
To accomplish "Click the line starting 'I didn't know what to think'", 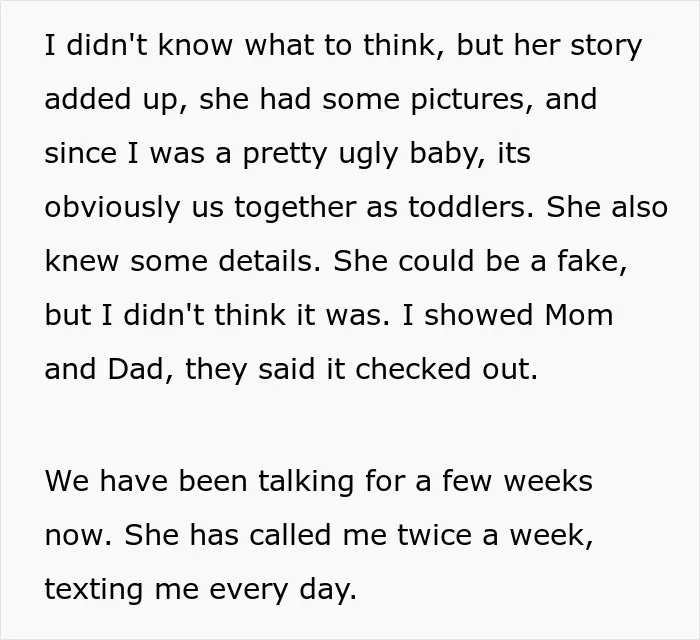I will pyautogui.click(x=343, y=46).
